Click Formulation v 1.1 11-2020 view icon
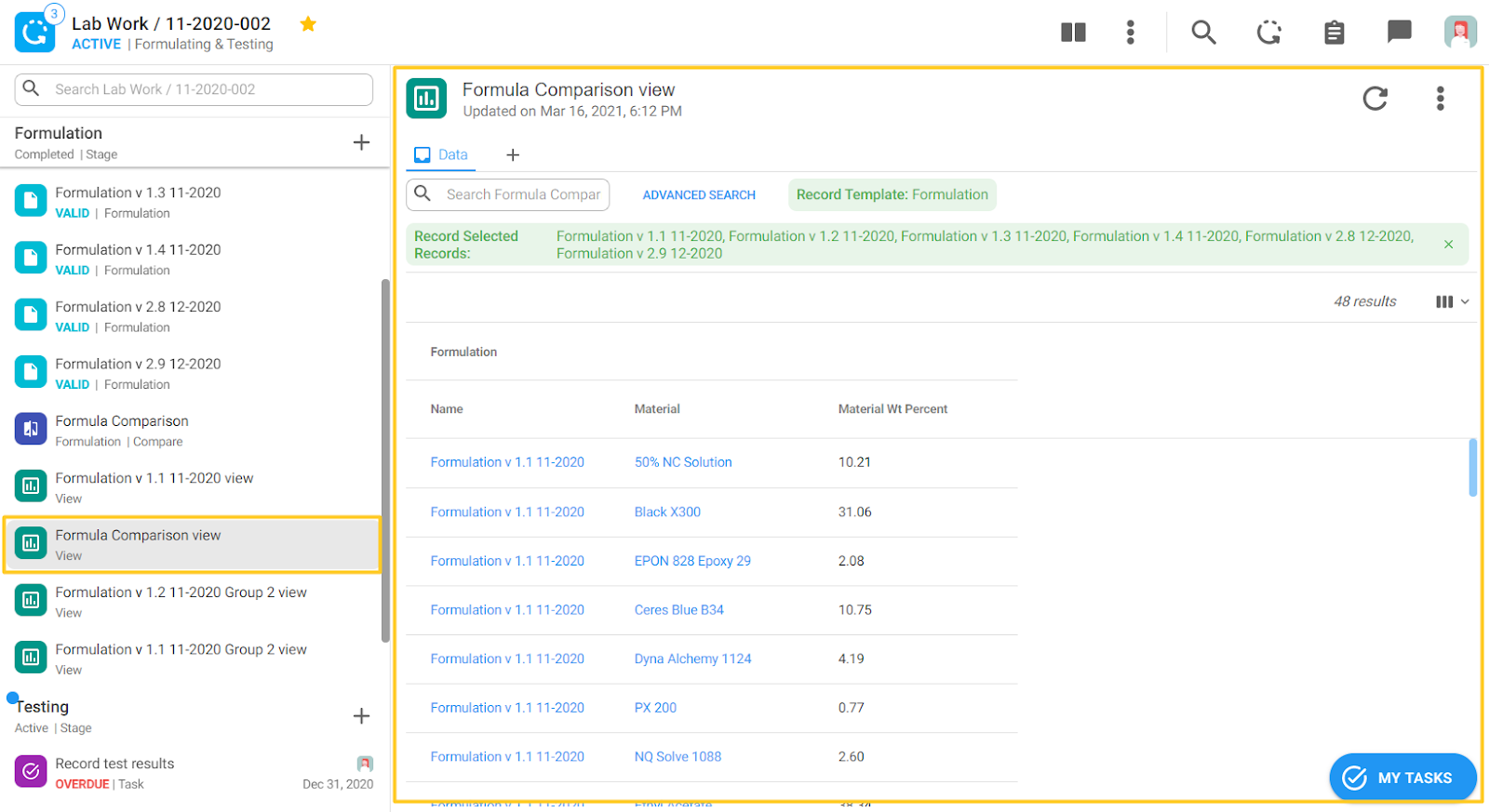Image resolution: width=1489 pixels, height=812 pixels. [x=31, y=486]
